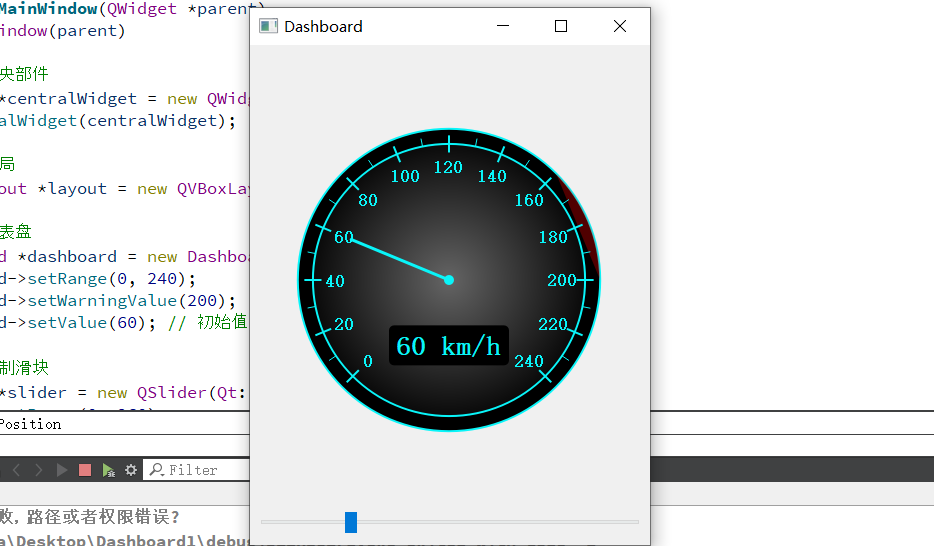Click the 20 label on the gauge
This screenshot has height=546, width=934.
click(x=344, y=325)
